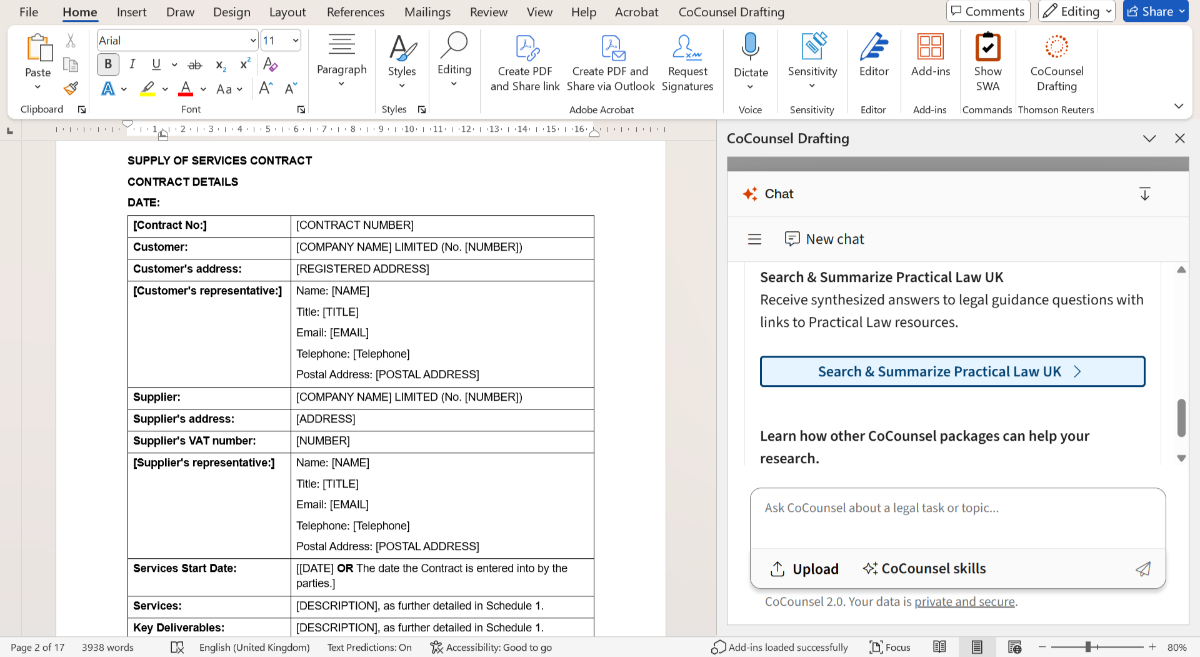The height and width of the screenshot is (657, 1200).
Task: Launch Dictate voice input
Action: (750, 62)
